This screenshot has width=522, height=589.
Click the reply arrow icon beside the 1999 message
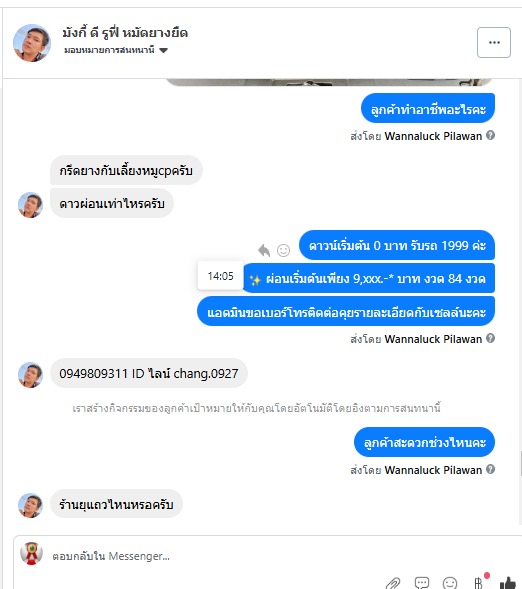(264, 250)
